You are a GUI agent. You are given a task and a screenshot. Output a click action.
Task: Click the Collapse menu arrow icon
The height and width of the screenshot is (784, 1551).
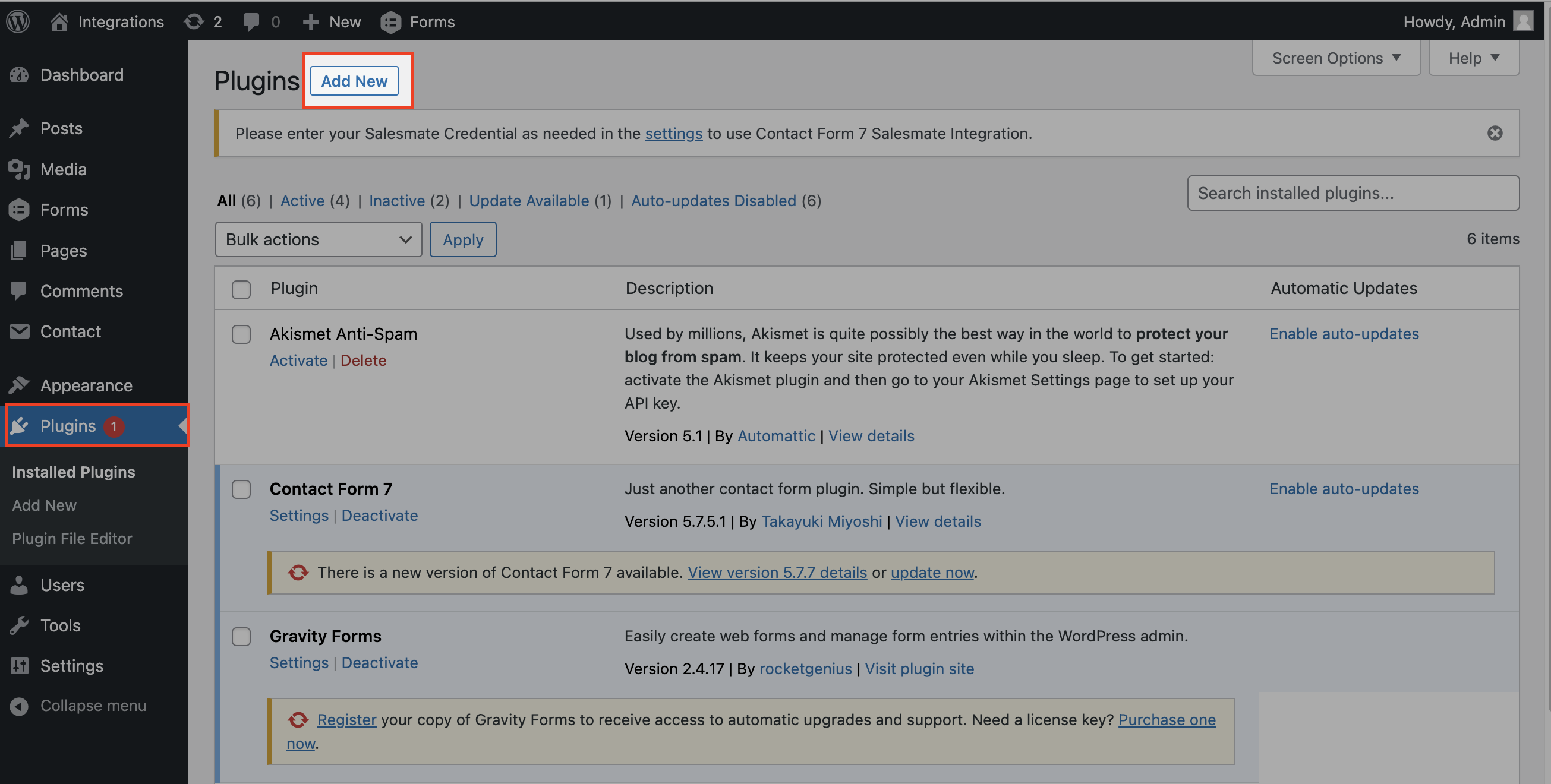pyautogui.click(x=20, y=705)
